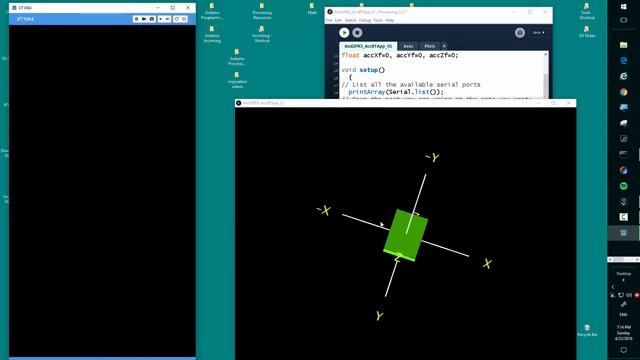Image resolution: width=640 pixels, height=360 pixels.
Task: Open the Windows Start menu
Action: point(623,7)
